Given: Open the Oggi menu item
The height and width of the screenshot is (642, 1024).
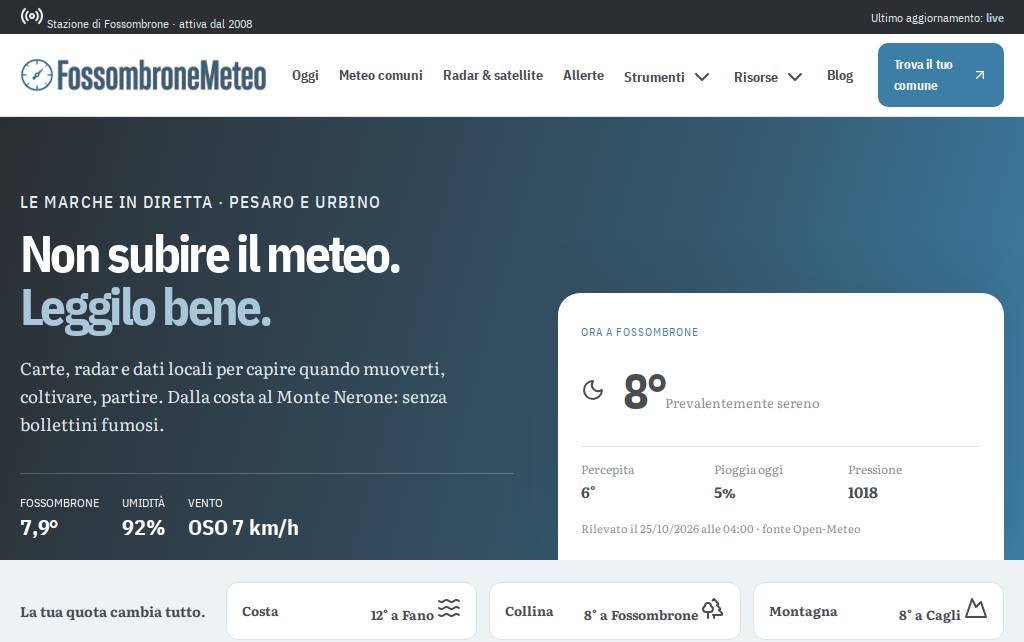Looking at the screenshot, I should click(x=305, y=75).
